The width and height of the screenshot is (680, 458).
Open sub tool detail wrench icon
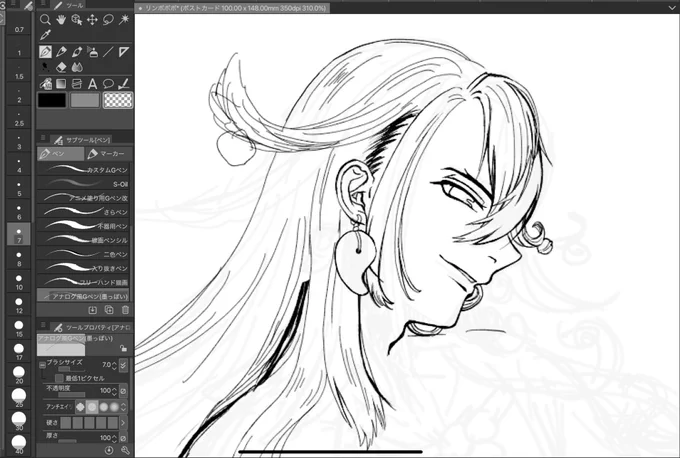tap(125, 451)
